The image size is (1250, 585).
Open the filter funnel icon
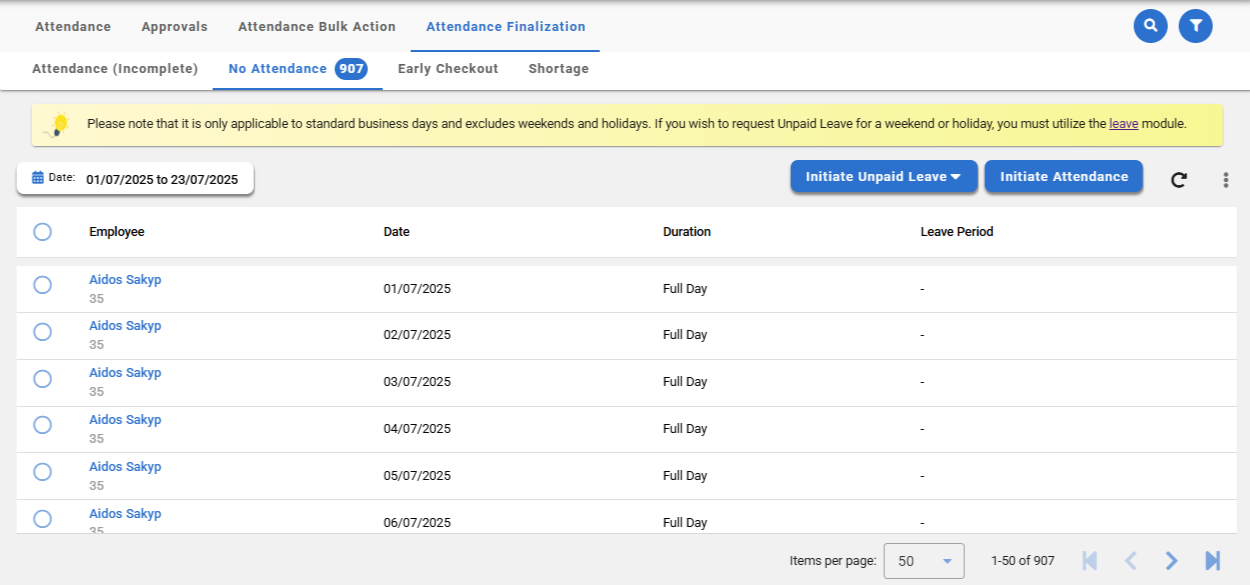[x=1195, y=26]
